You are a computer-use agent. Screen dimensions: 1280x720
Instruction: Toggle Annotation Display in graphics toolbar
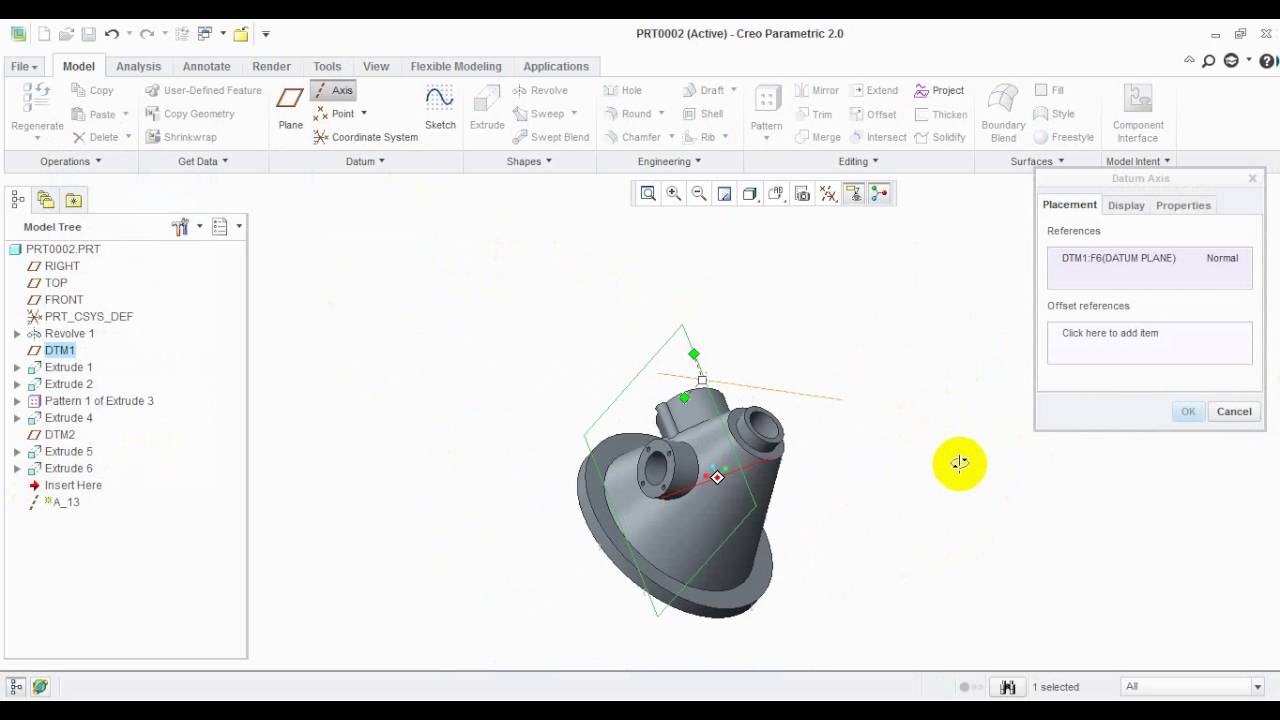(x=854, y=194)
